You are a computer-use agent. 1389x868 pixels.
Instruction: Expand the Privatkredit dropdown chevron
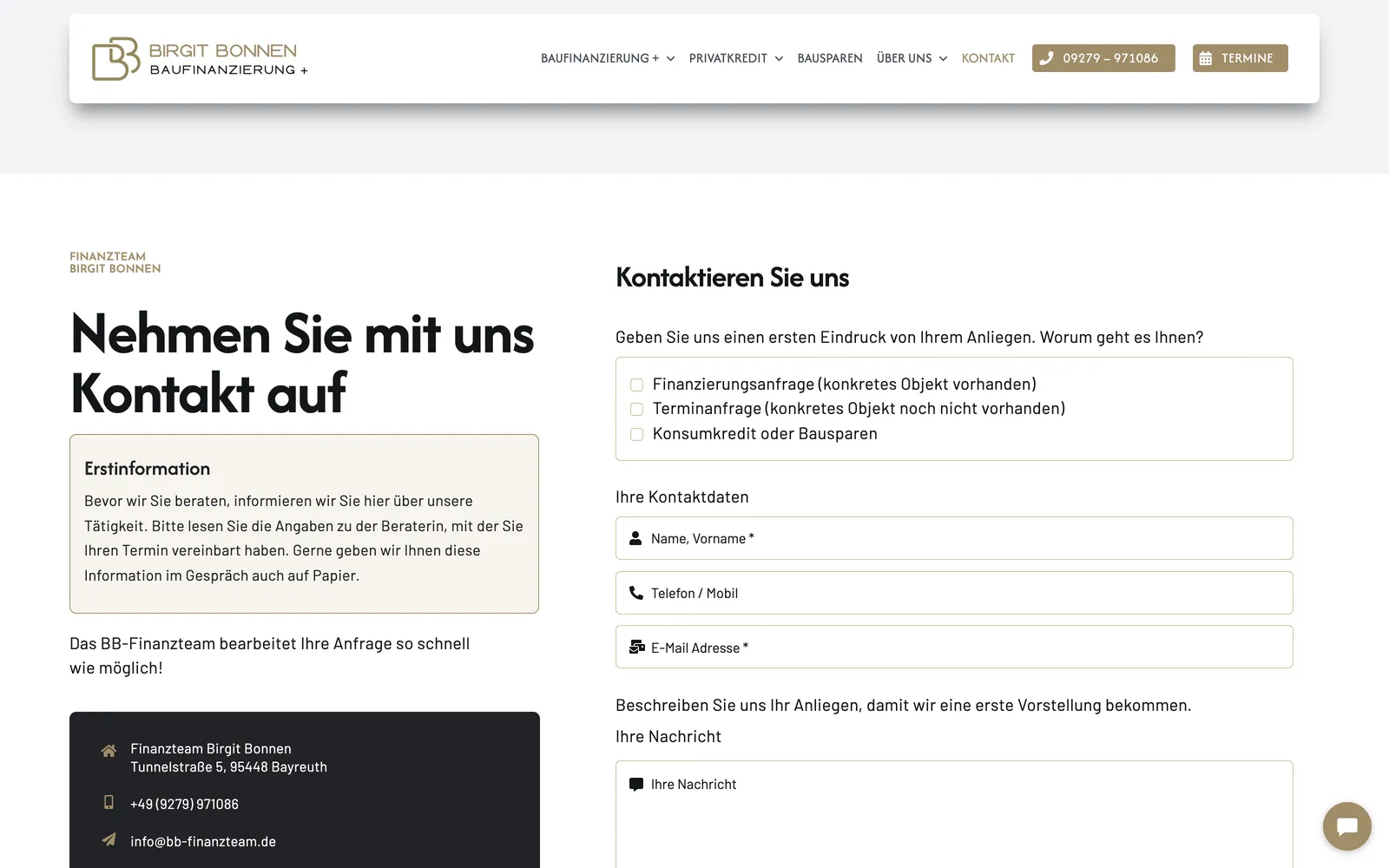pos(779,59)
